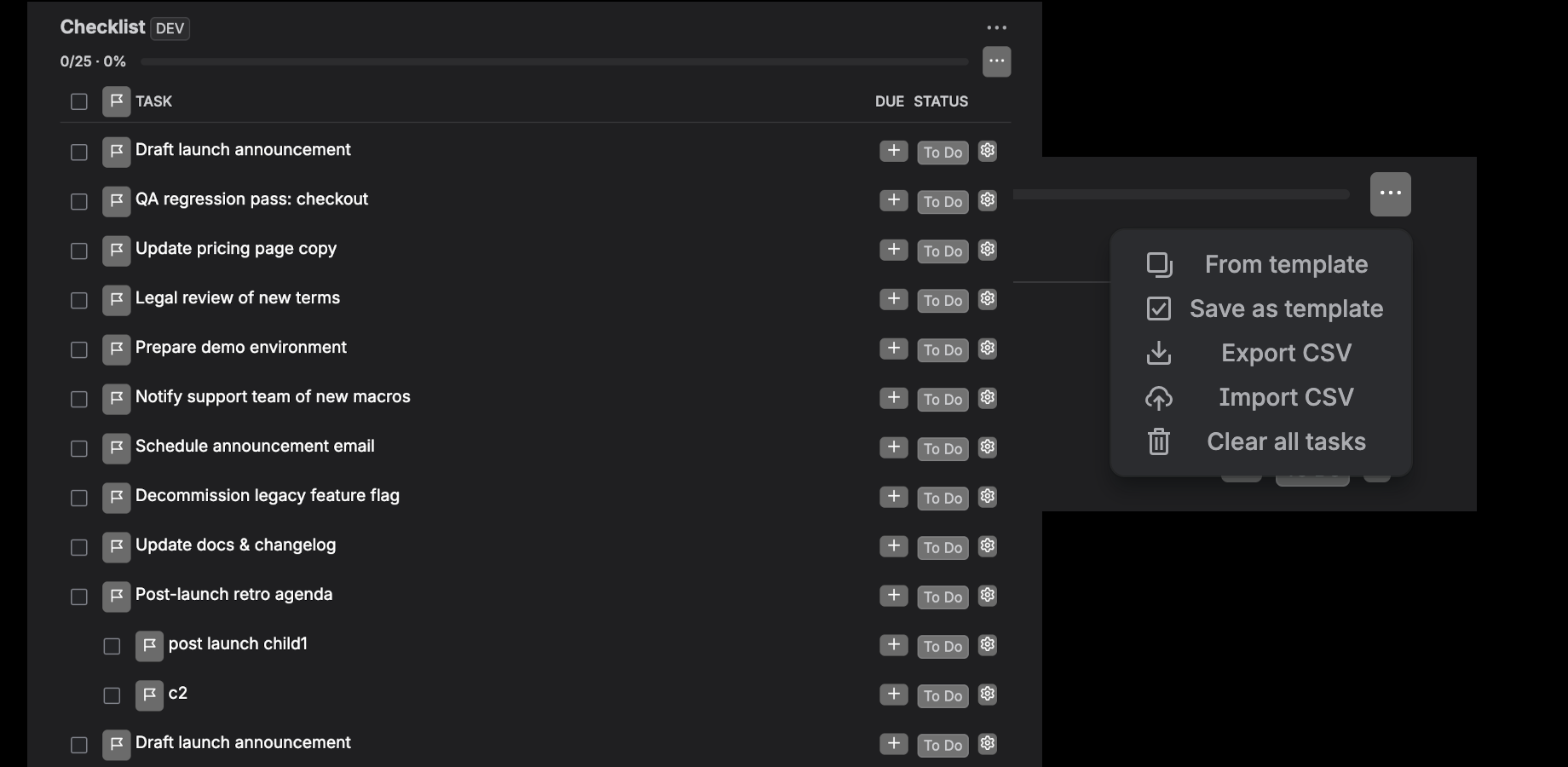Click flag icon on post launch child1
The height and width of the screenshot is (767, 1568).
(149, 646)
